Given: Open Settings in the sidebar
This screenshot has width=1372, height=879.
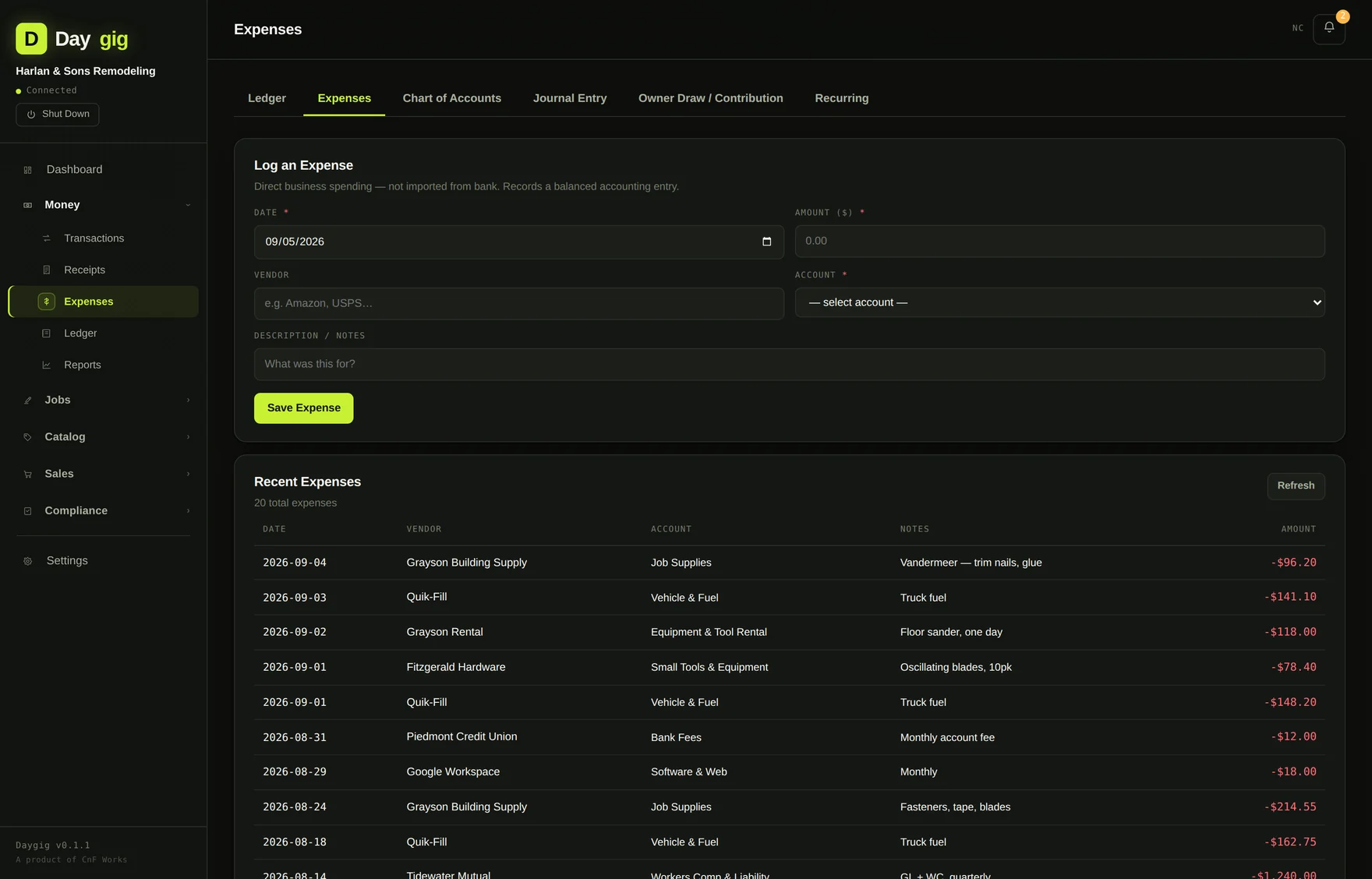Looking at the screenshot, I should [x=67, y=561].
